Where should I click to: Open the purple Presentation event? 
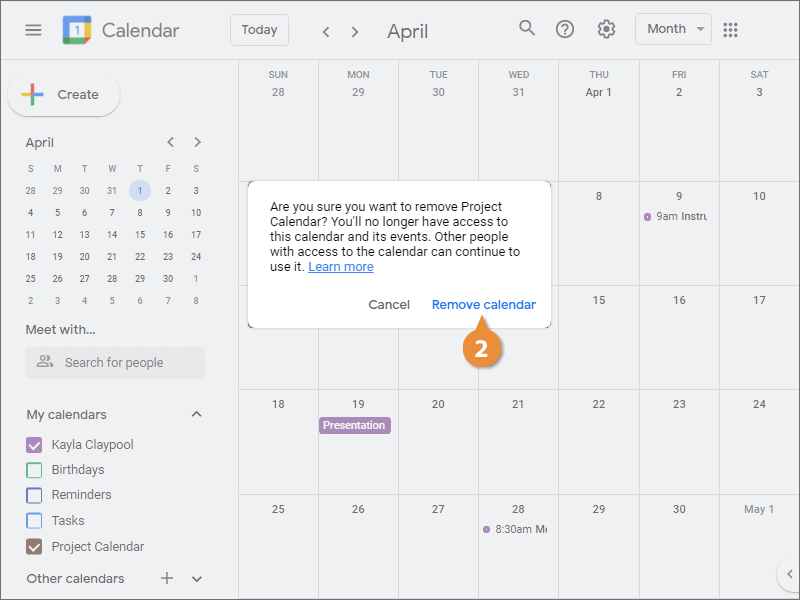click(354, 425)
